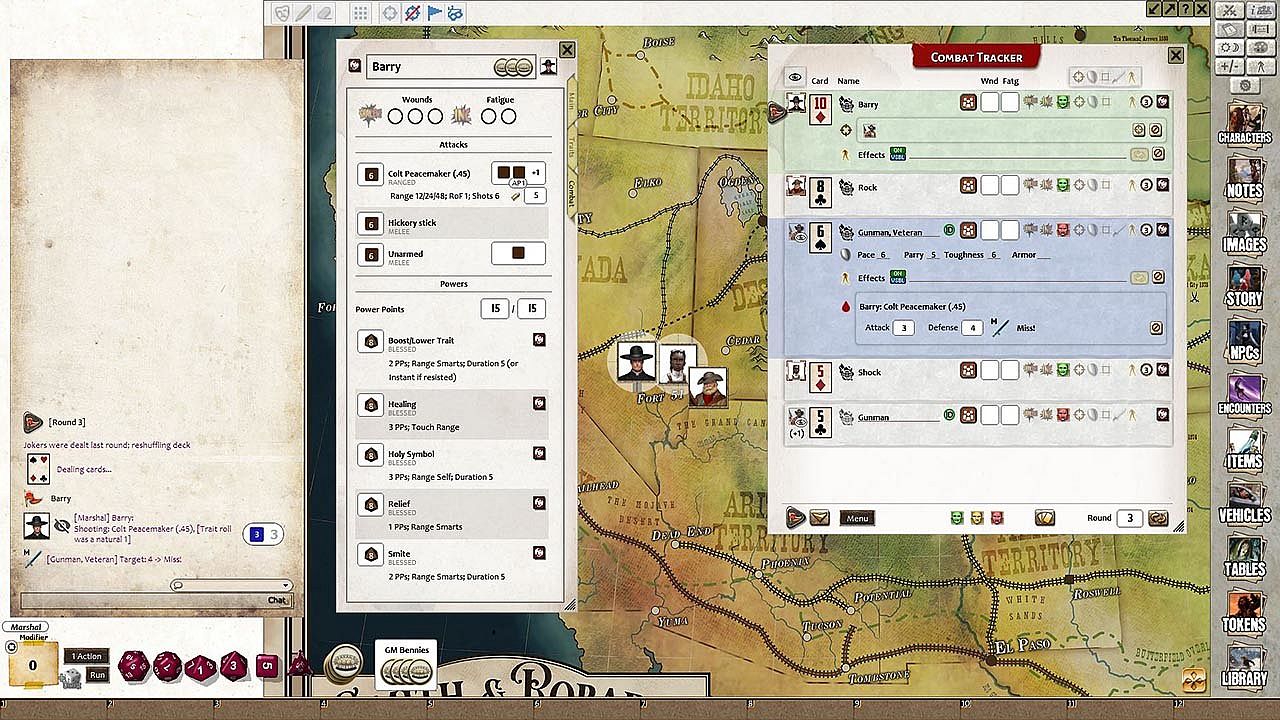Expand Gunman, Veteran defense stats shield
The width and height of the screenshot is (1280, 720).
click(1095, 231)
